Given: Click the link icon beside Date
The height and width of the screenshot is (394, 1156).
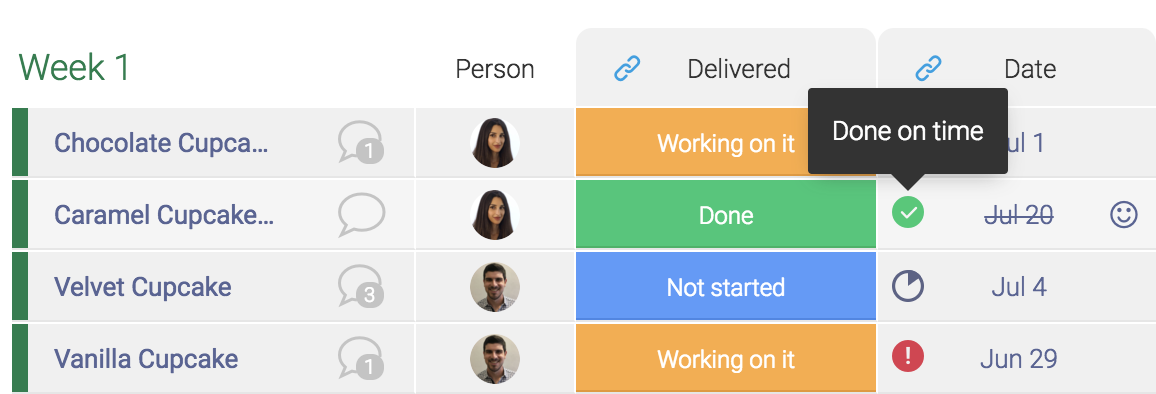Looking at the screenshot, I should [929, 69].
